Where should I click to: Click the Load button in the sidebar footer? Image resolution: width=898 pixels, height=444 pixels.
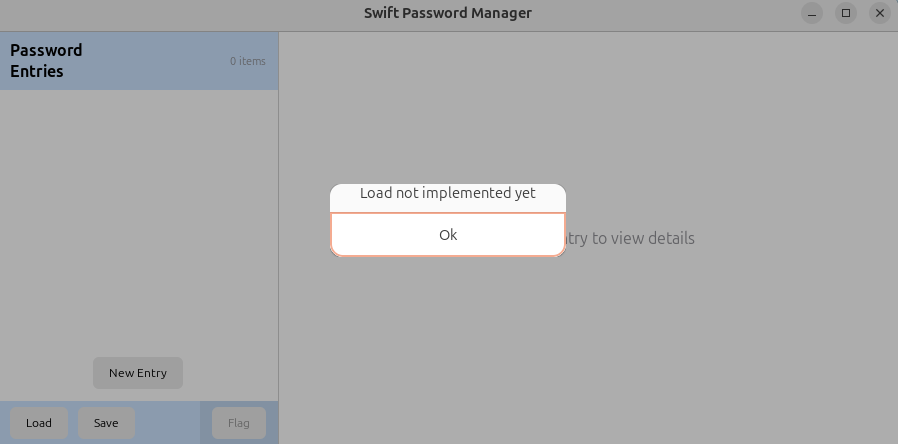[x=39, y=423]
